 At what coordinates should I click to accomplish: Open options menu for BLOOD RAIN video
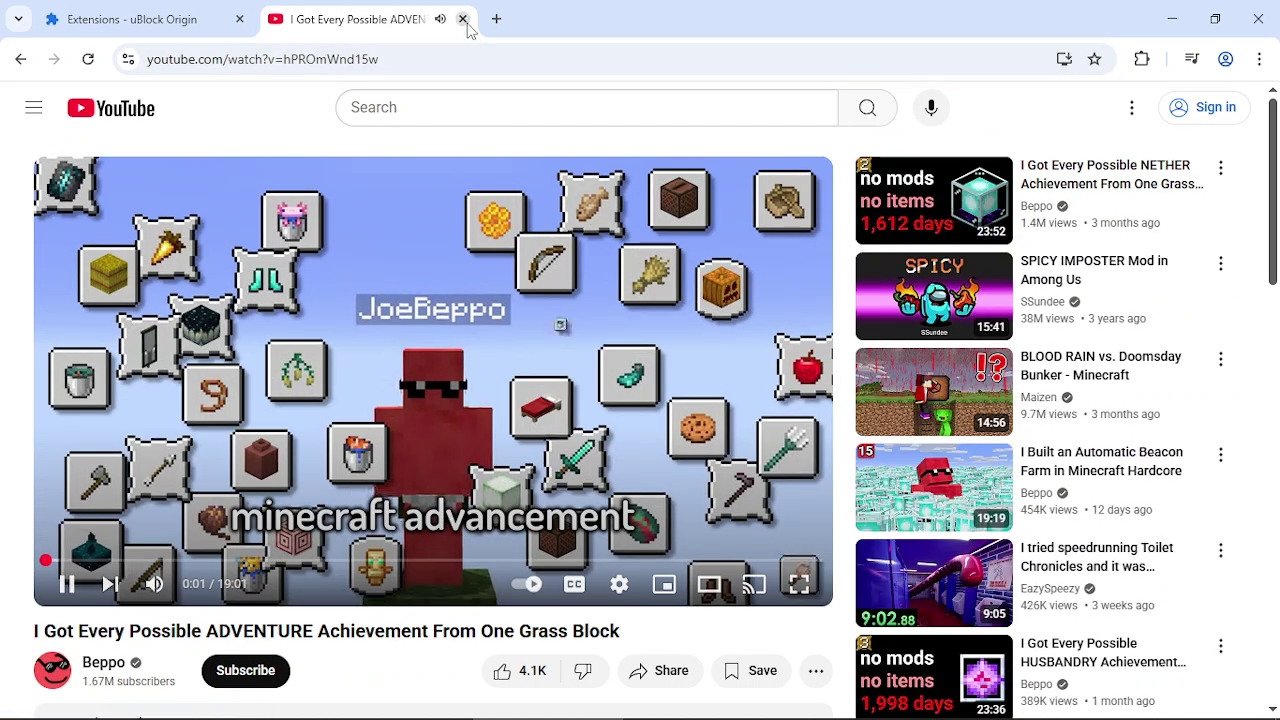pos(1220,359)
